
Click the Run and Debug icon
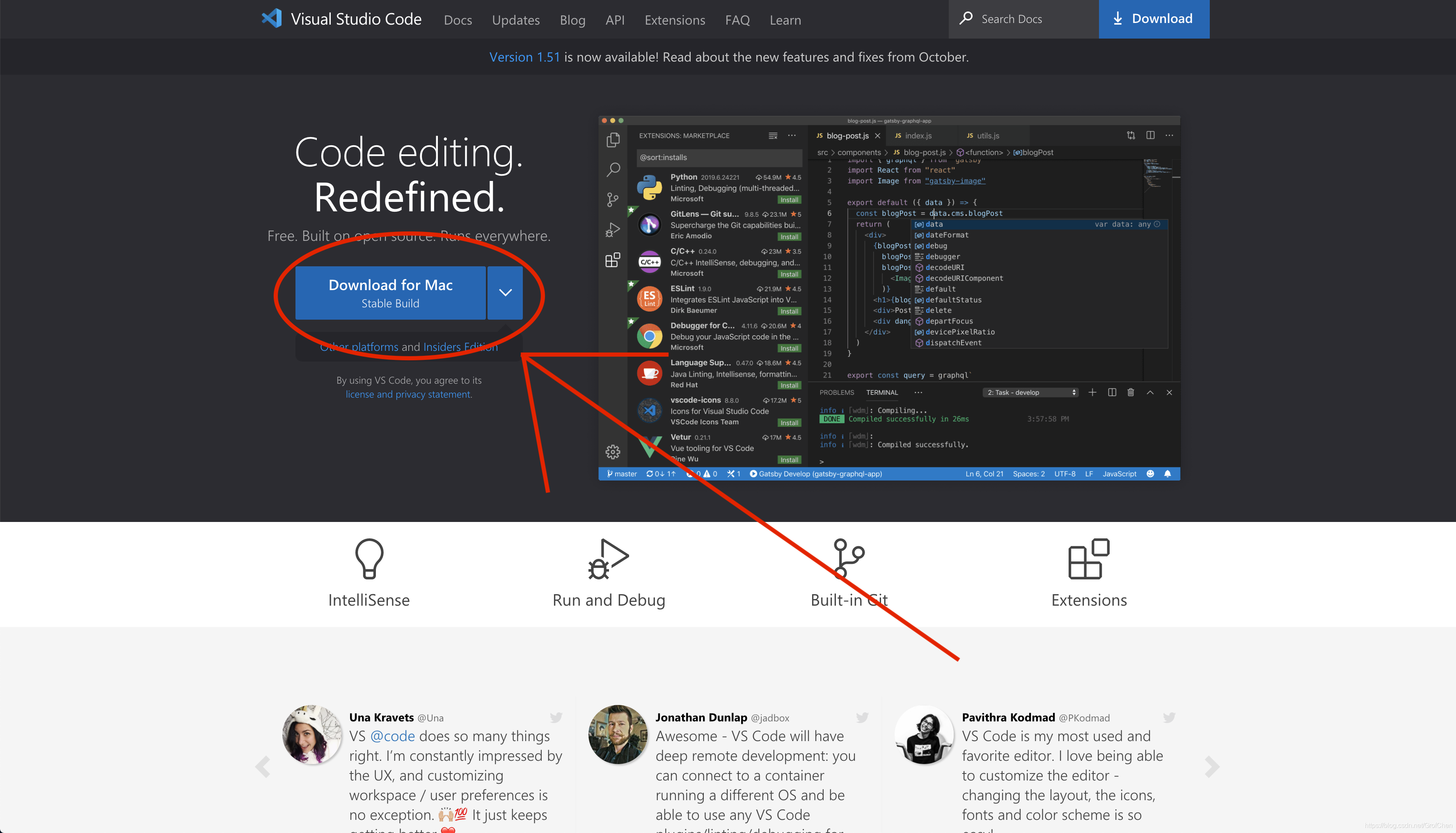click(608, 559)
